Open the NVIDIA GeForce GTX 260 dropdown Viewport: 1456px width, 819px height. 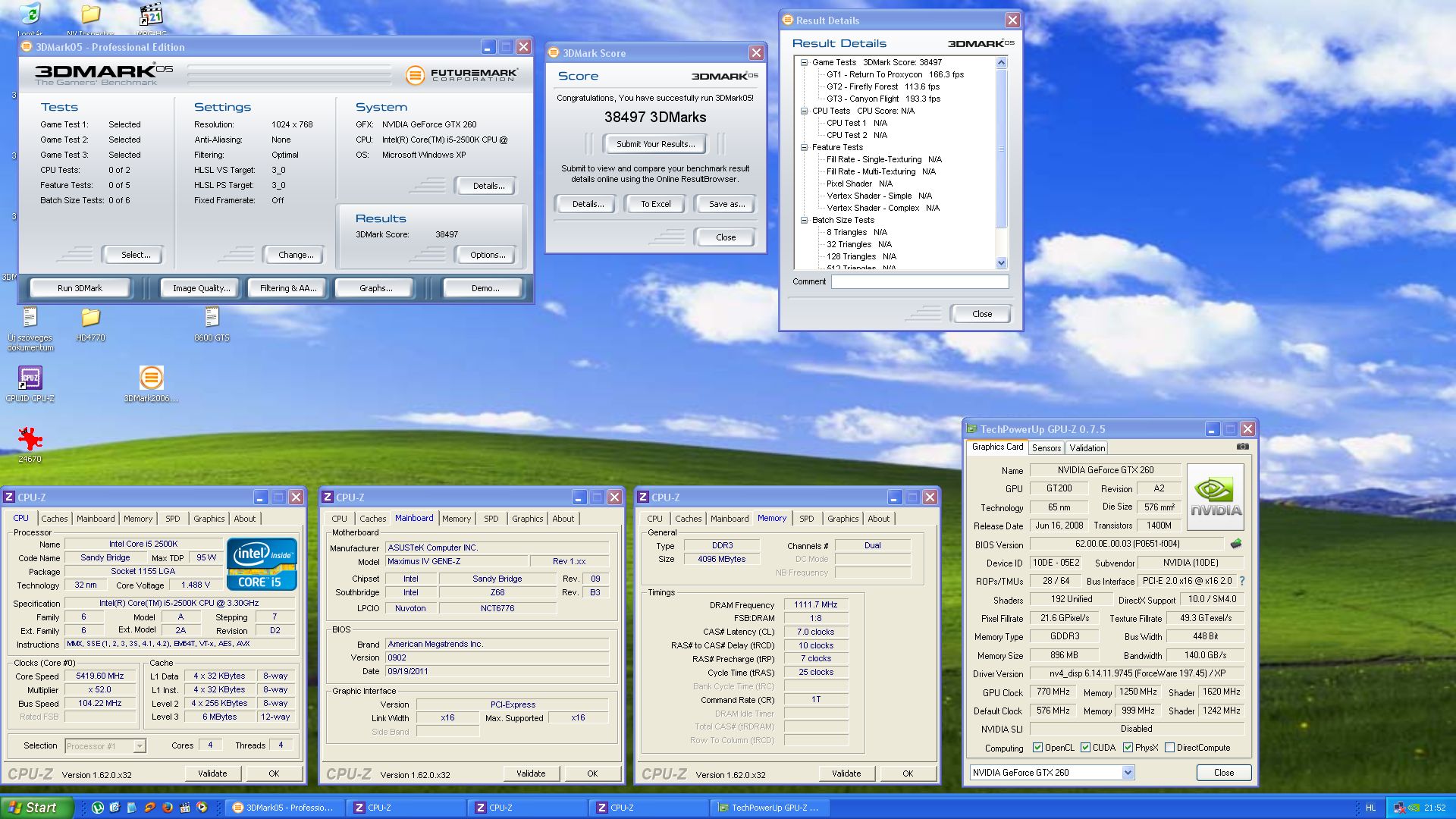(1128, 773)
